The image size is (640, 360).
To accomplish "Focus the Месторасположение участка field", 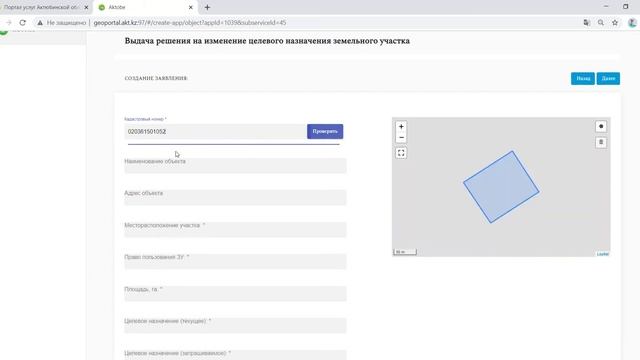I will point(235,229).
